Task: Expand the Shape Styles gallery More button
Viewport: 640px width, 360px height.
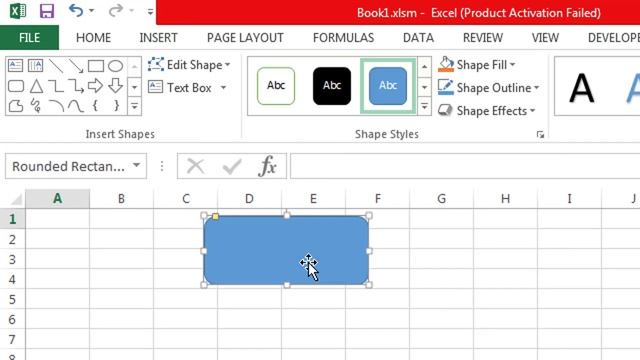Action: [x=424, y=107]
